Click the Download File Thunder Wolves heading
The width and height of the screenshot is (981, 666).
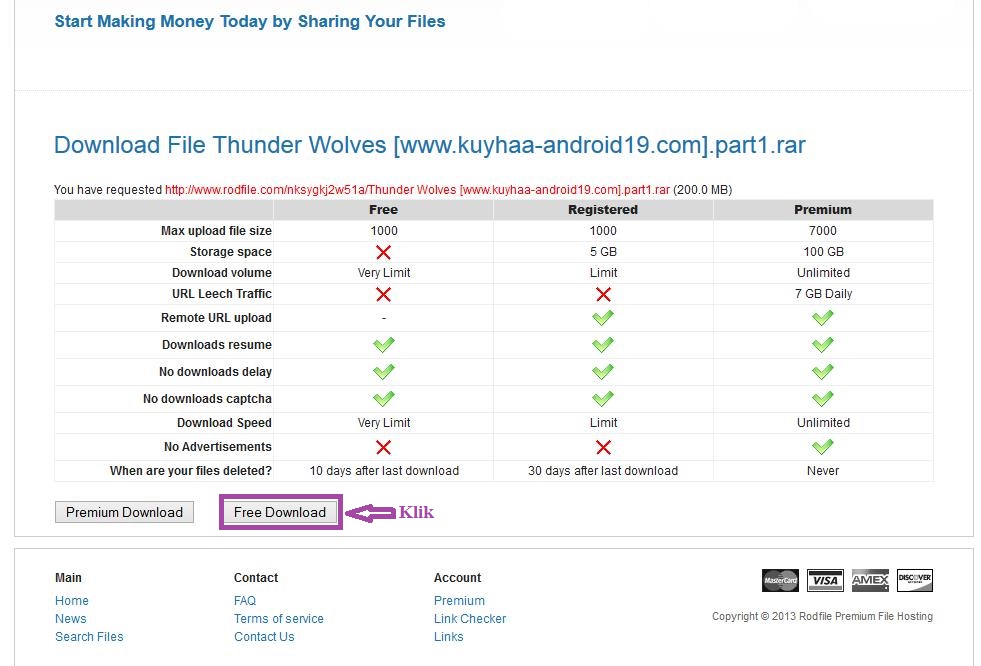point(430,145)
